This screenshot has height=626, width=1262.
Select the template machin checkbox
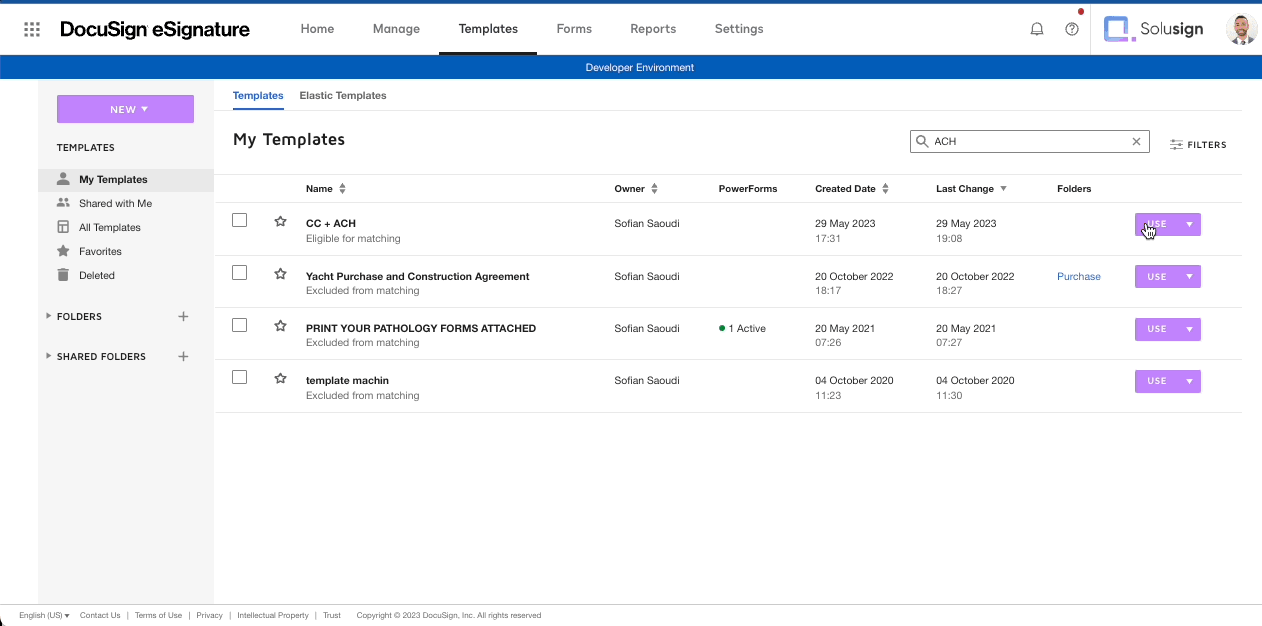coord(239,377)
